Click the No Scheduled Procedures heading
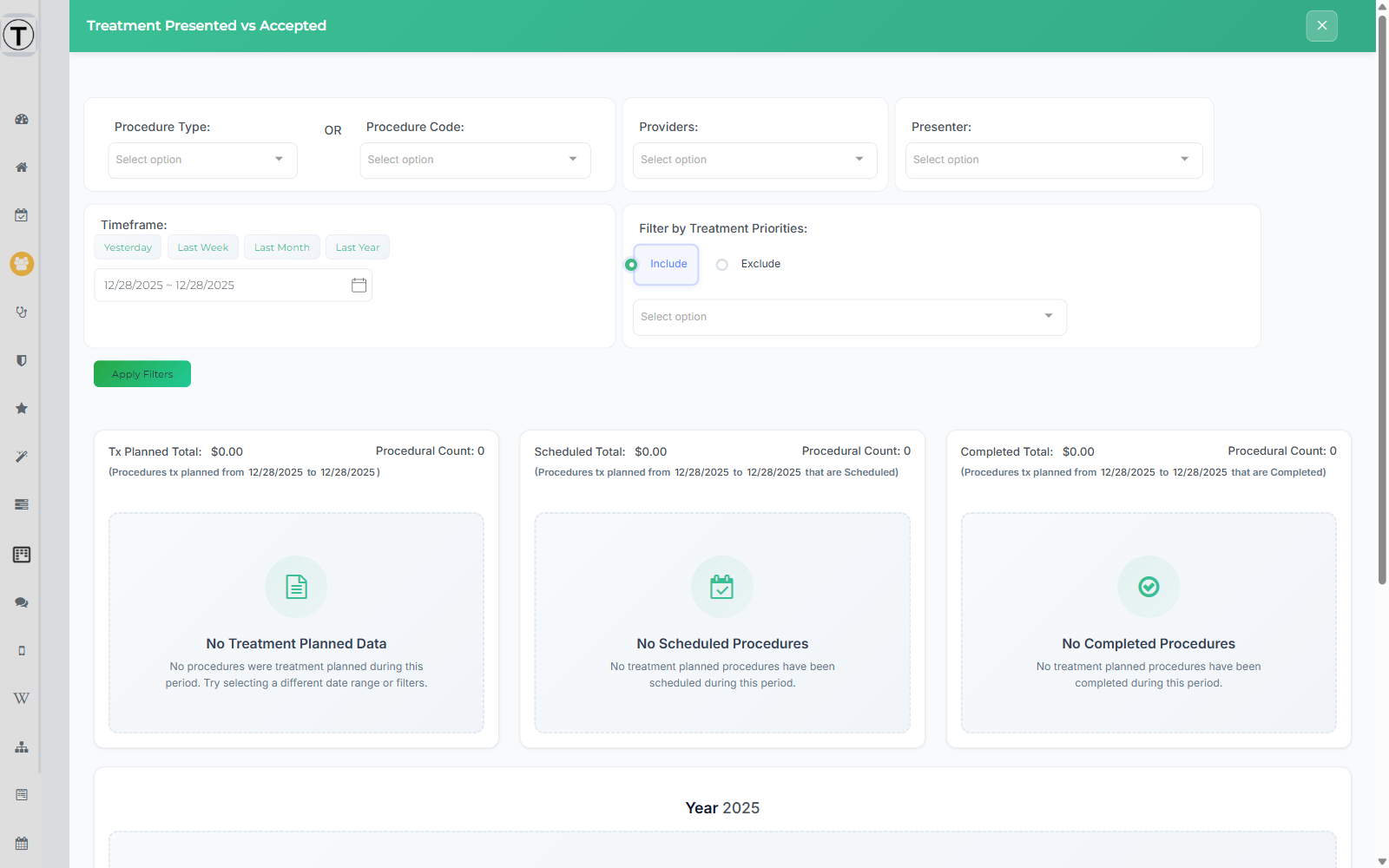Image resolution: width=1389 pixels, height=868 pixels. pyautogui.click(x=722, y=644)
